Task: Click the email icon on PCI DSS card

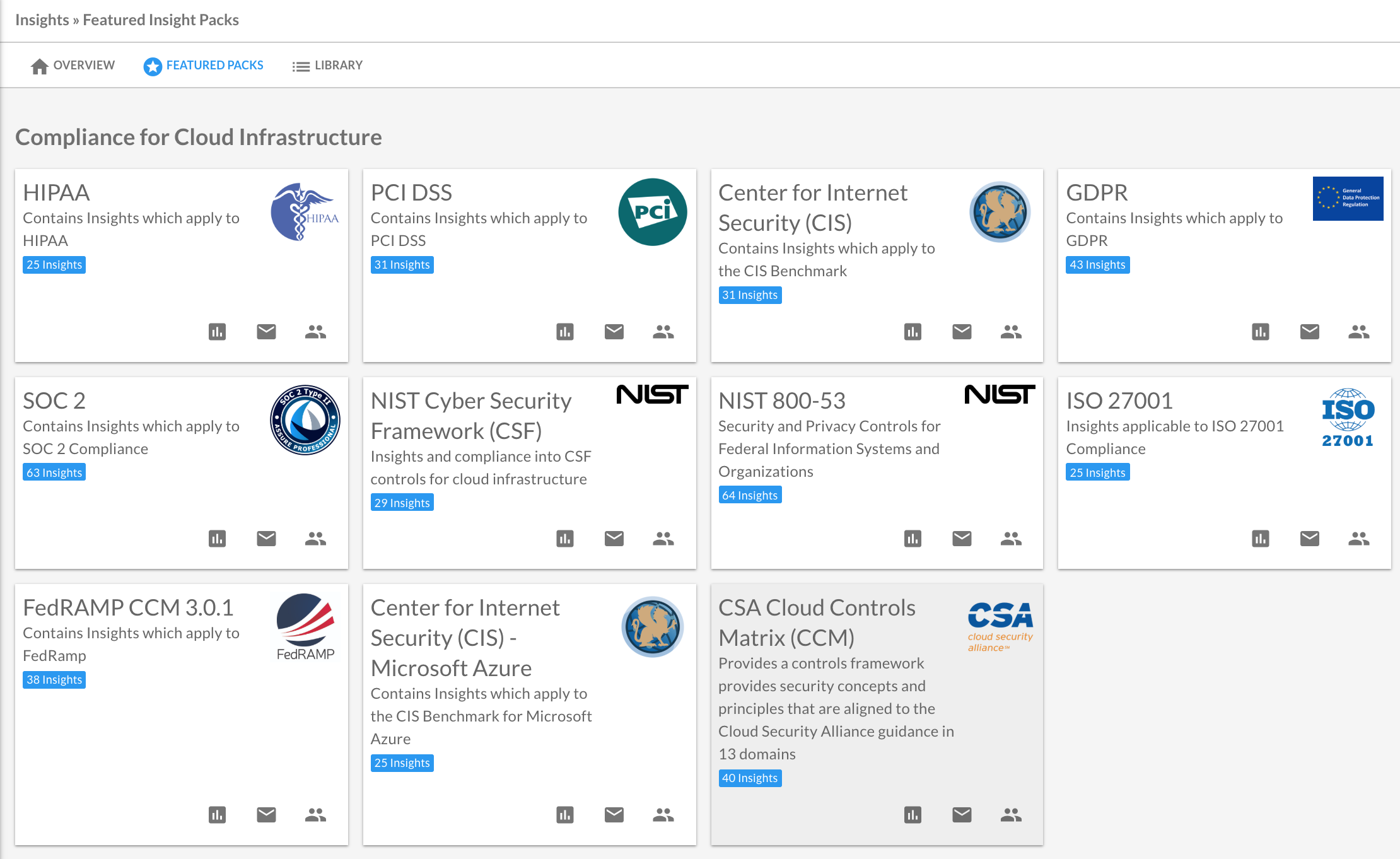Action: click(x=614, y=332)
